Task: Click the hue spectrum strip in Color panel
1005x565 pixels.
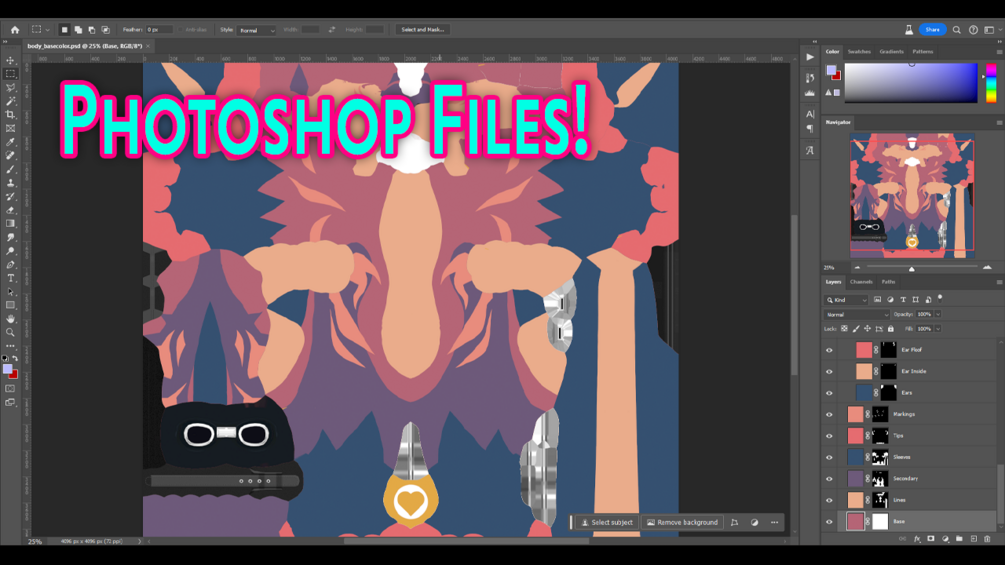Action: 991,83
